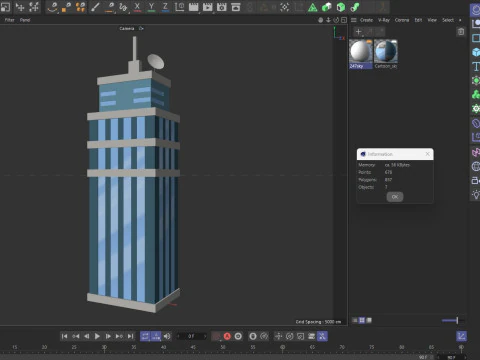Open the globe environment object icon
This screenshot has width=480, height=360.
[476, 166]
